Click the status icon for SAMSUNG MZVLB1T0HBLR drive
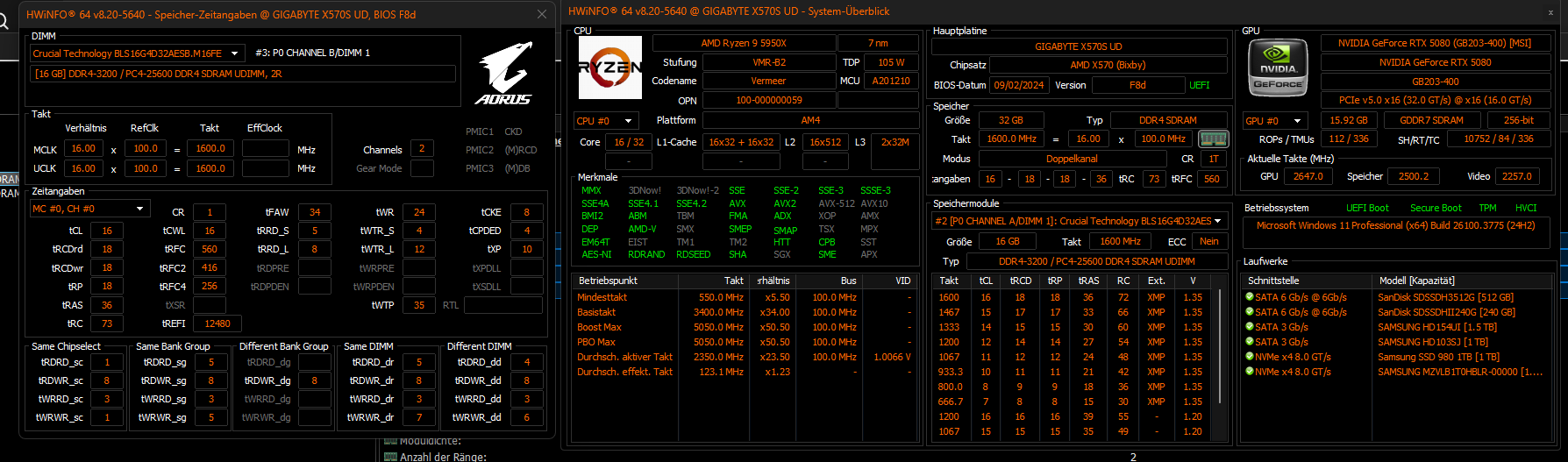 (x=1249, y=372)
